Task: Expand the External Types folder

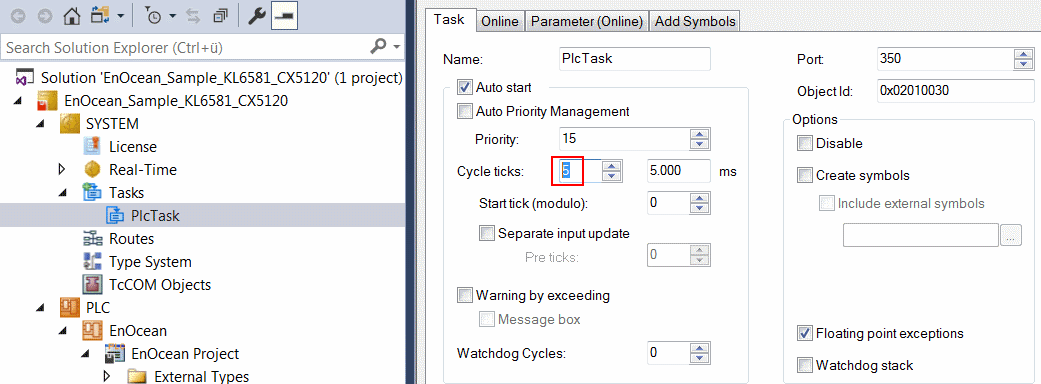Action: (108, 377)
